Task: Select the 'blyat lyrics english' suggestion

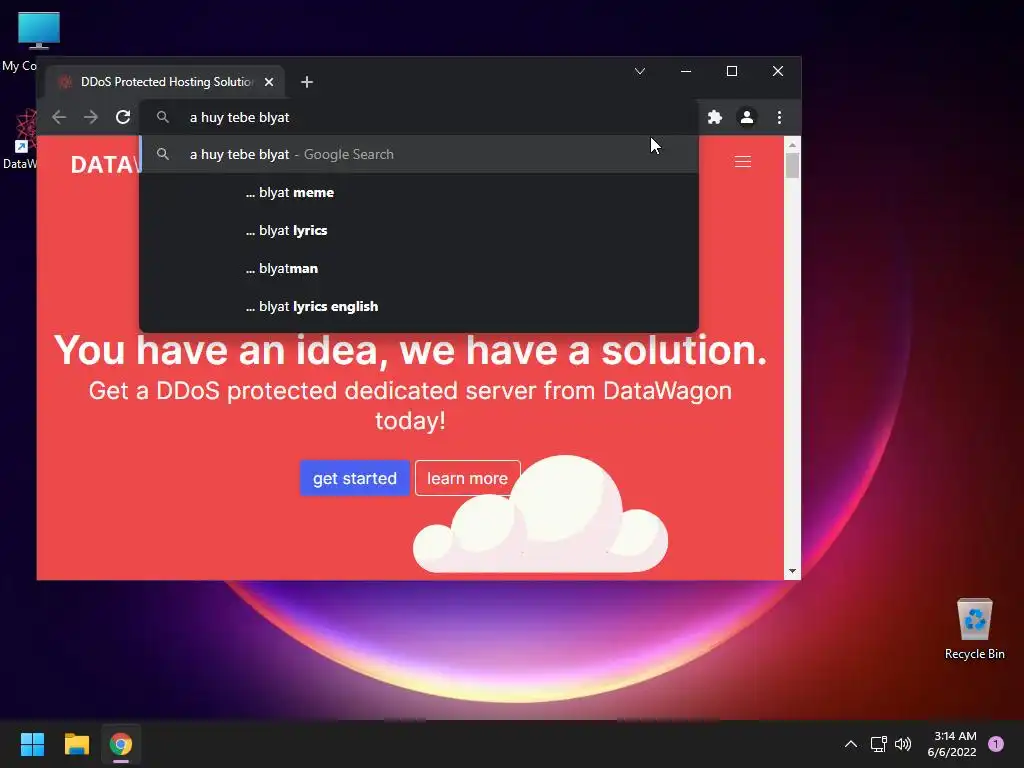Action: pos(419,306)
